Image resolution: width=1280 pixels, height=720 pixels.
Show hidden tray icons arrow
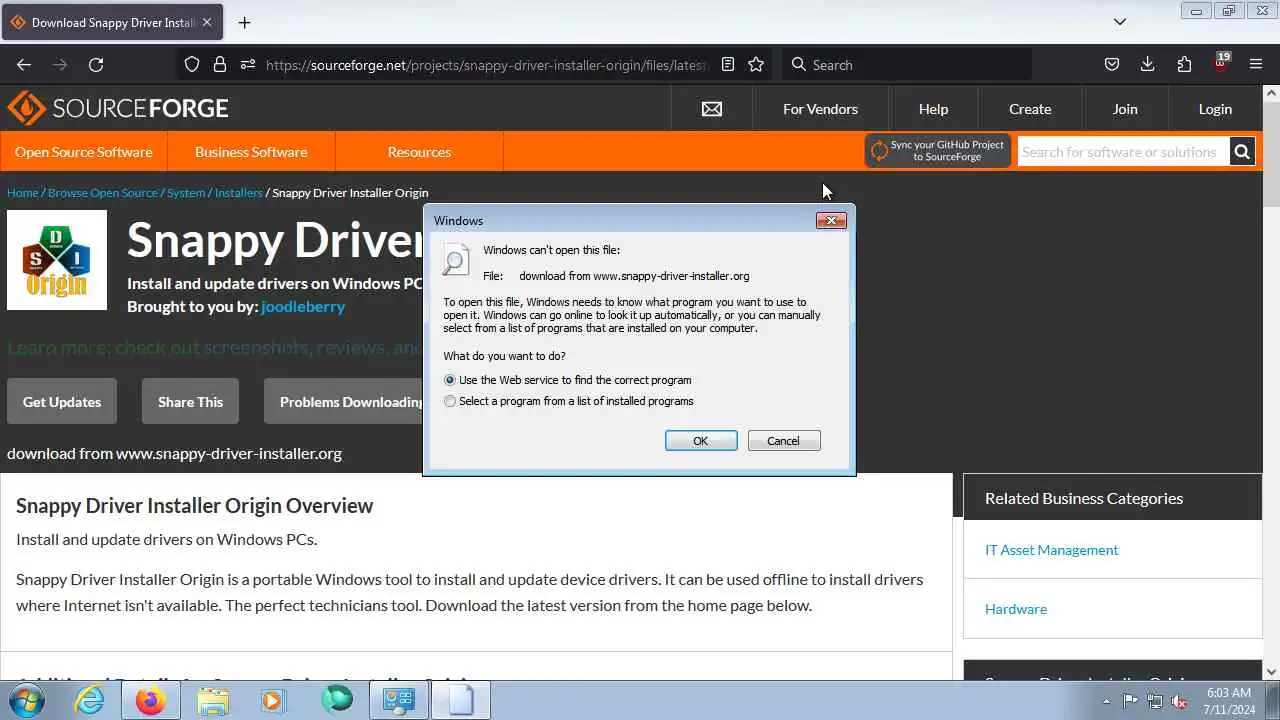(1106, 701)
